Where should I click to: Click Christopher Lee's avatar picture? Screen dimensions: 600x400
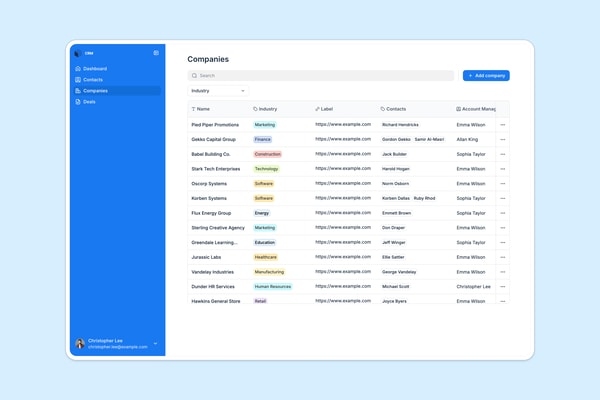80,343
